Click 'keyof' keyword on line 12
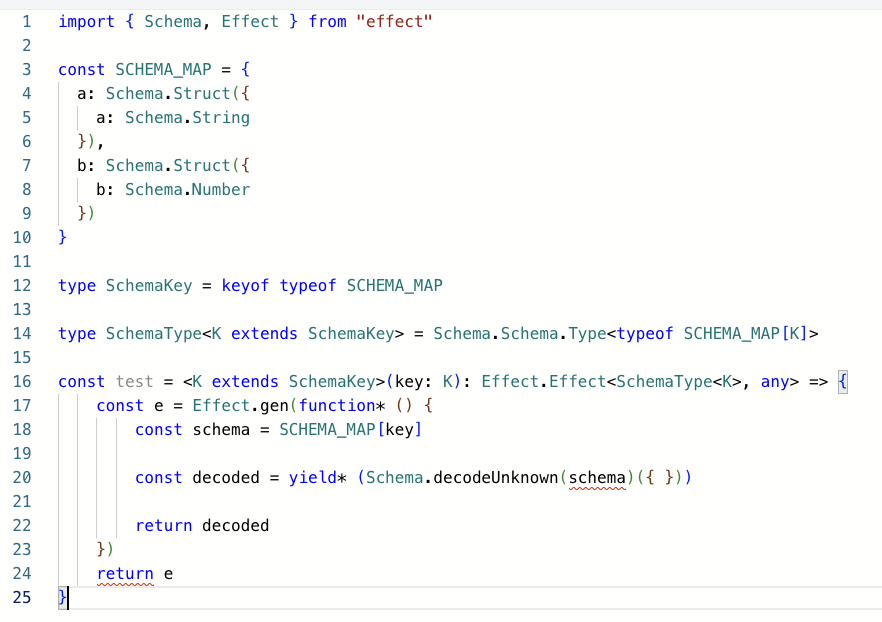This screenshot has width=882, height=622. click(245, 286)
